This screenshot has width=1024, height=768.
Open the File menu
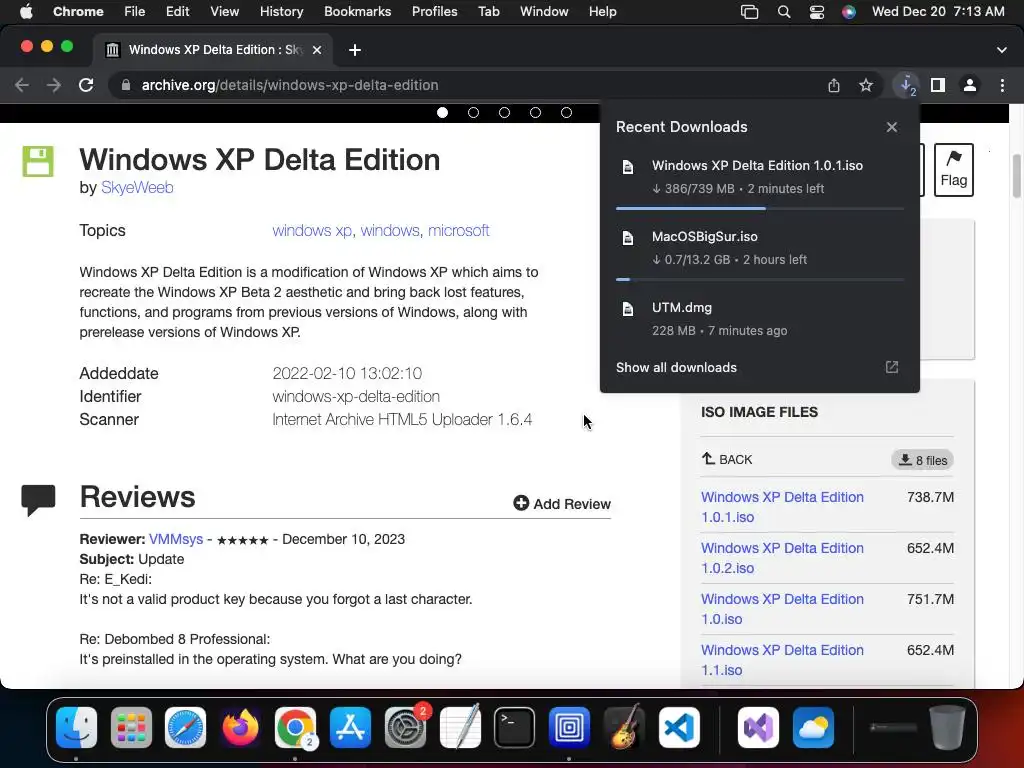(135, 11)
